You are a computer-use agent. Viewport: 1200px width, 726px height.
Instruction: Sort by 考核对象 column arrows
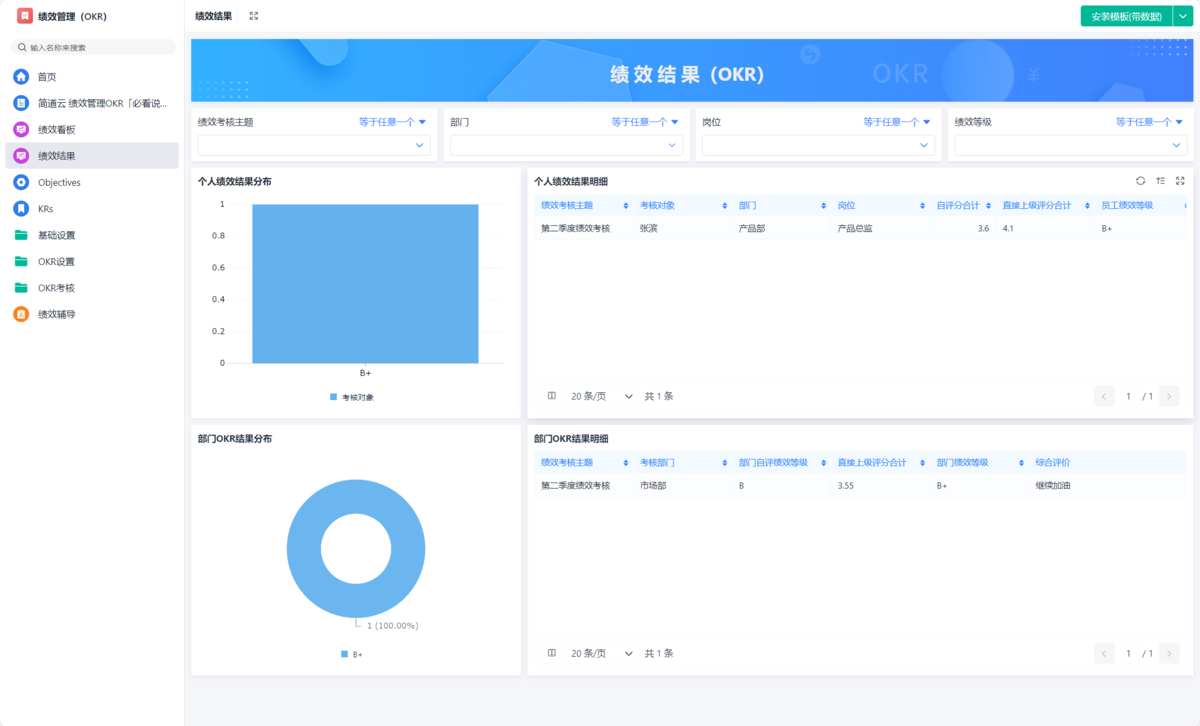(x=725, y=205)
